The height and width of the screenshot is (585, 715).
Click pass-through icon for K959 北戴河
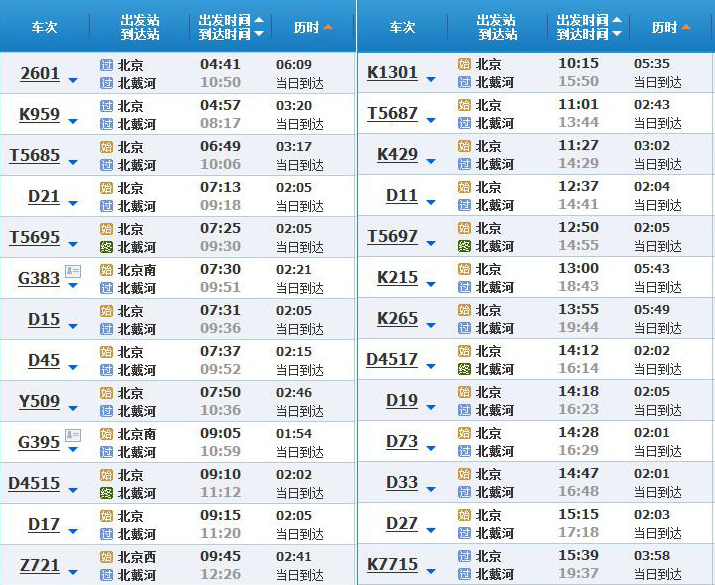coord(106,124)
